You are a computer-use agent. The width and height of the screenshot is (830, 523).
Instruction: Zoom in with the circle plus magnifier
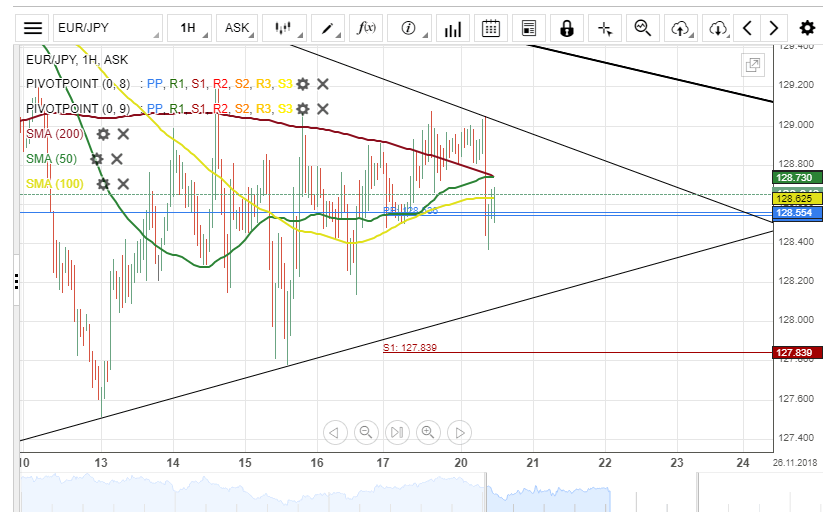click(x=428, y=432)
